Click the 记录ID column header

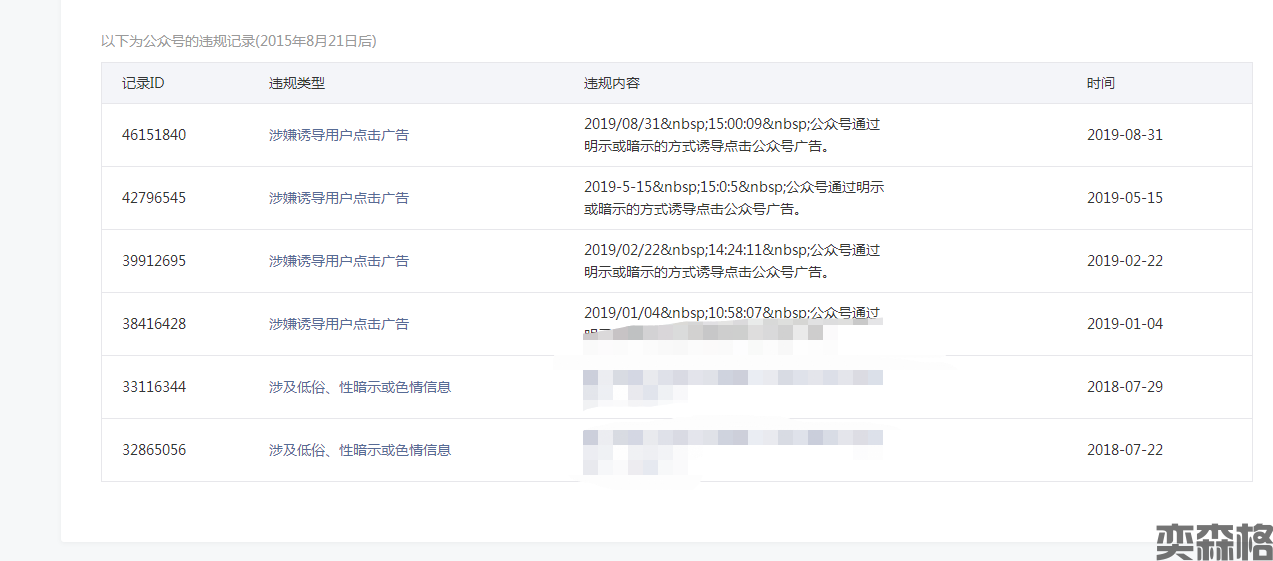tap(143, 83)
